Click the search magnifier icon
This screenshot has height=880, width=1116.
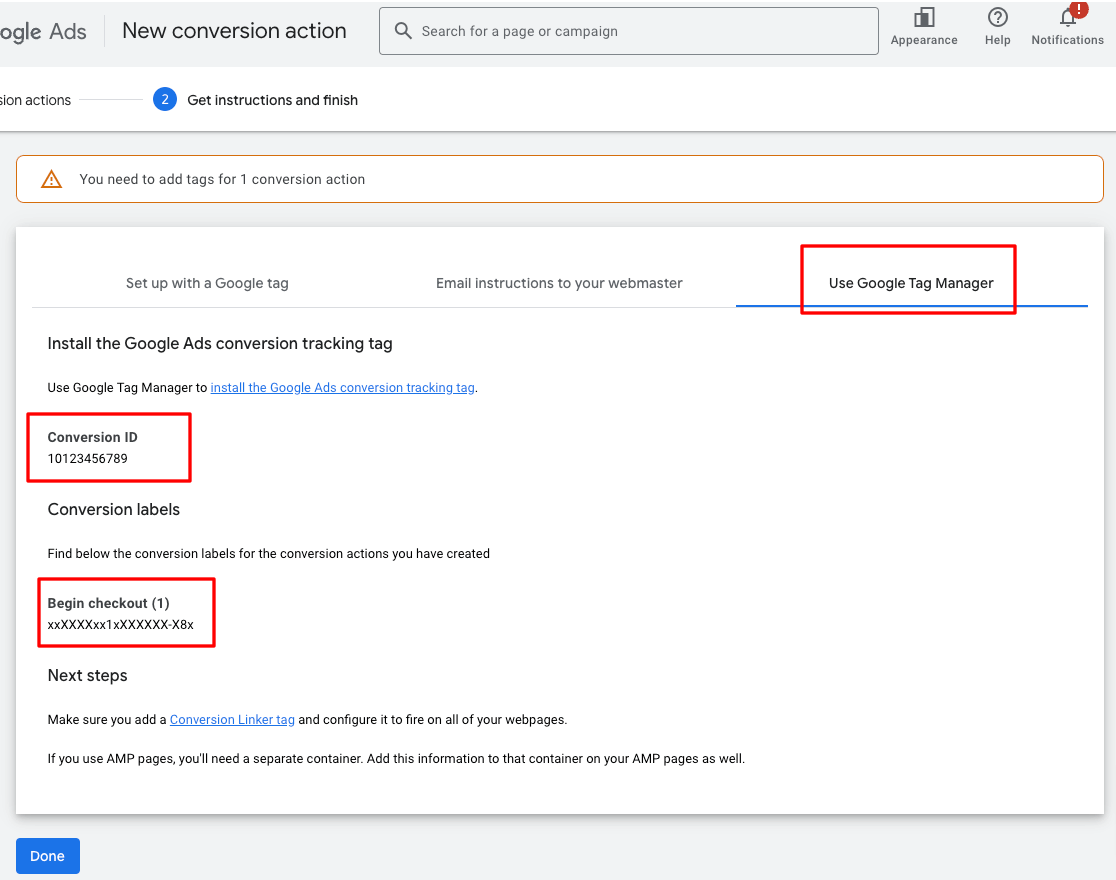point(403,31)
